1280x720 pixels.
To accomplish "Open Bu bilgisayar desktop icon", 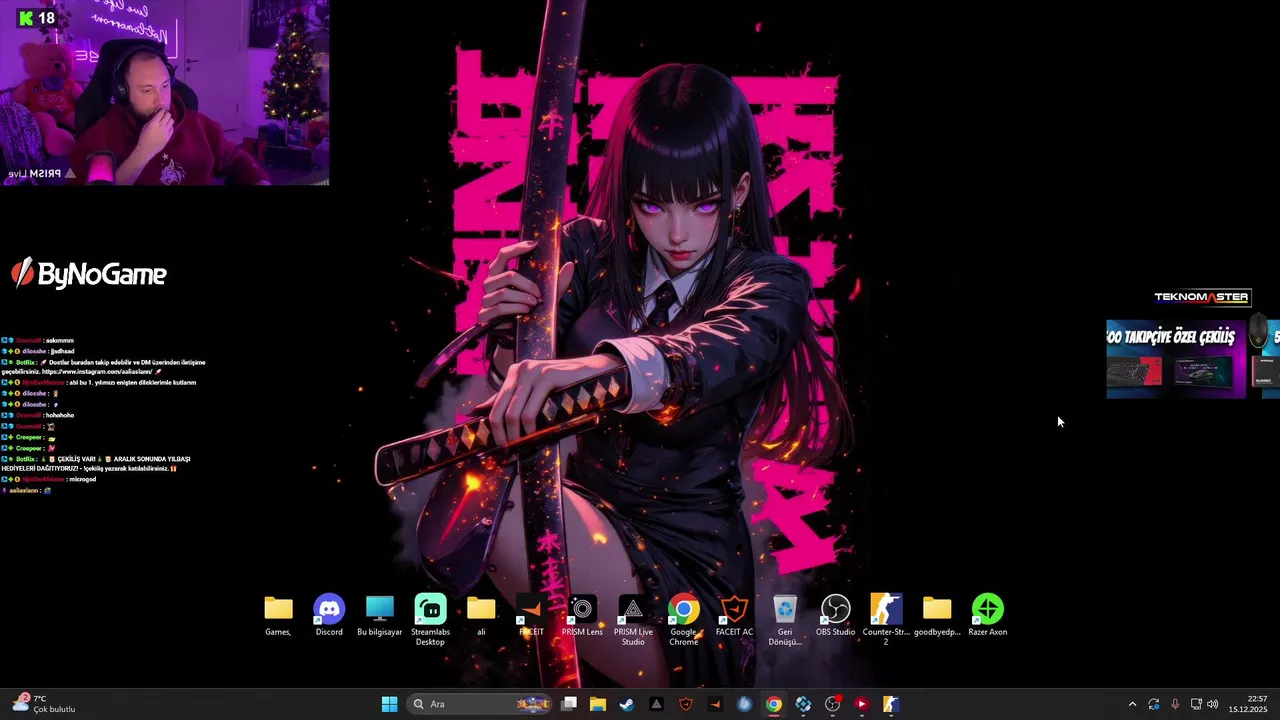I will click(380, 615).
